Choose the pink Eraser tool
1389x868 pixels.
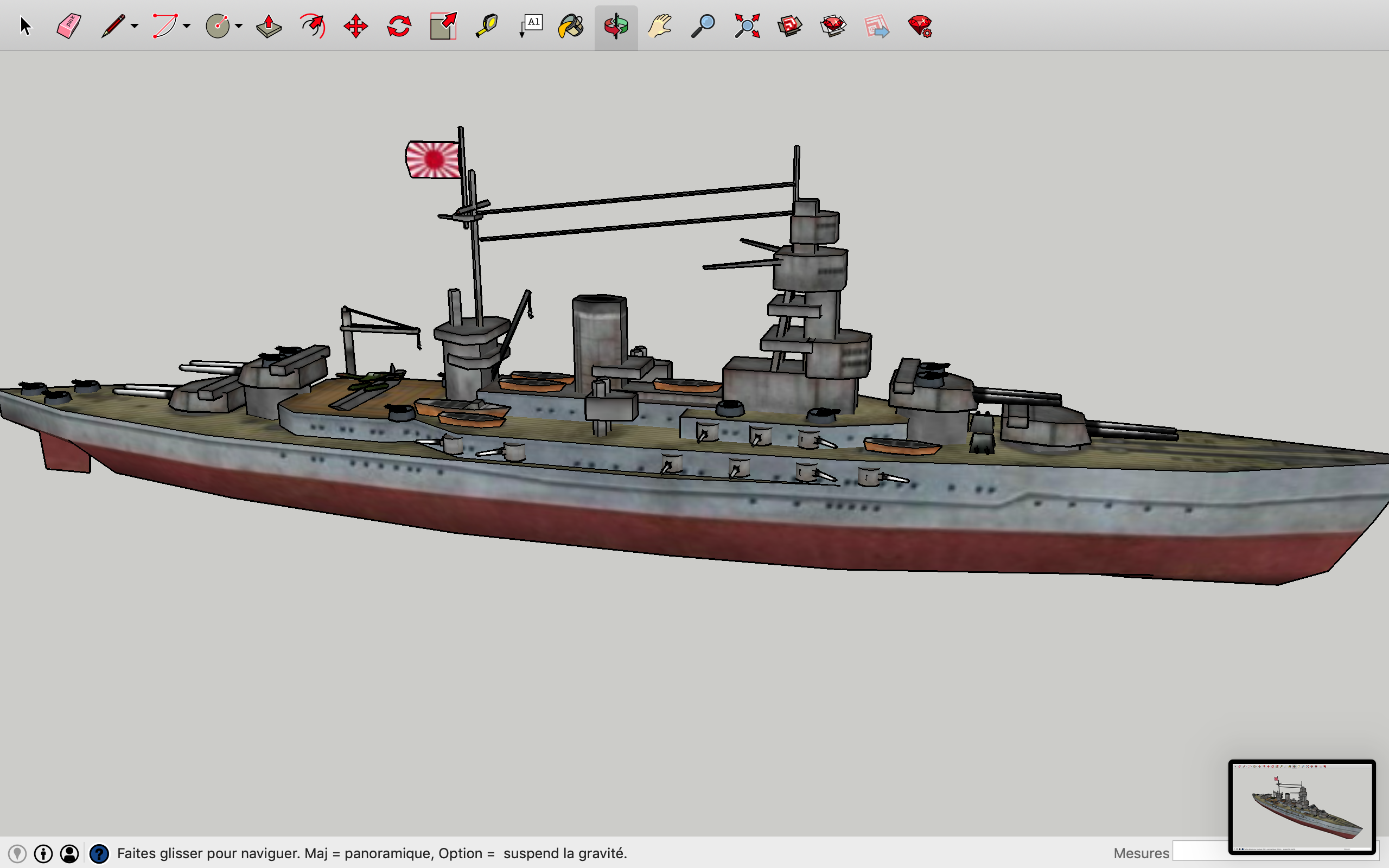(68, 27)
